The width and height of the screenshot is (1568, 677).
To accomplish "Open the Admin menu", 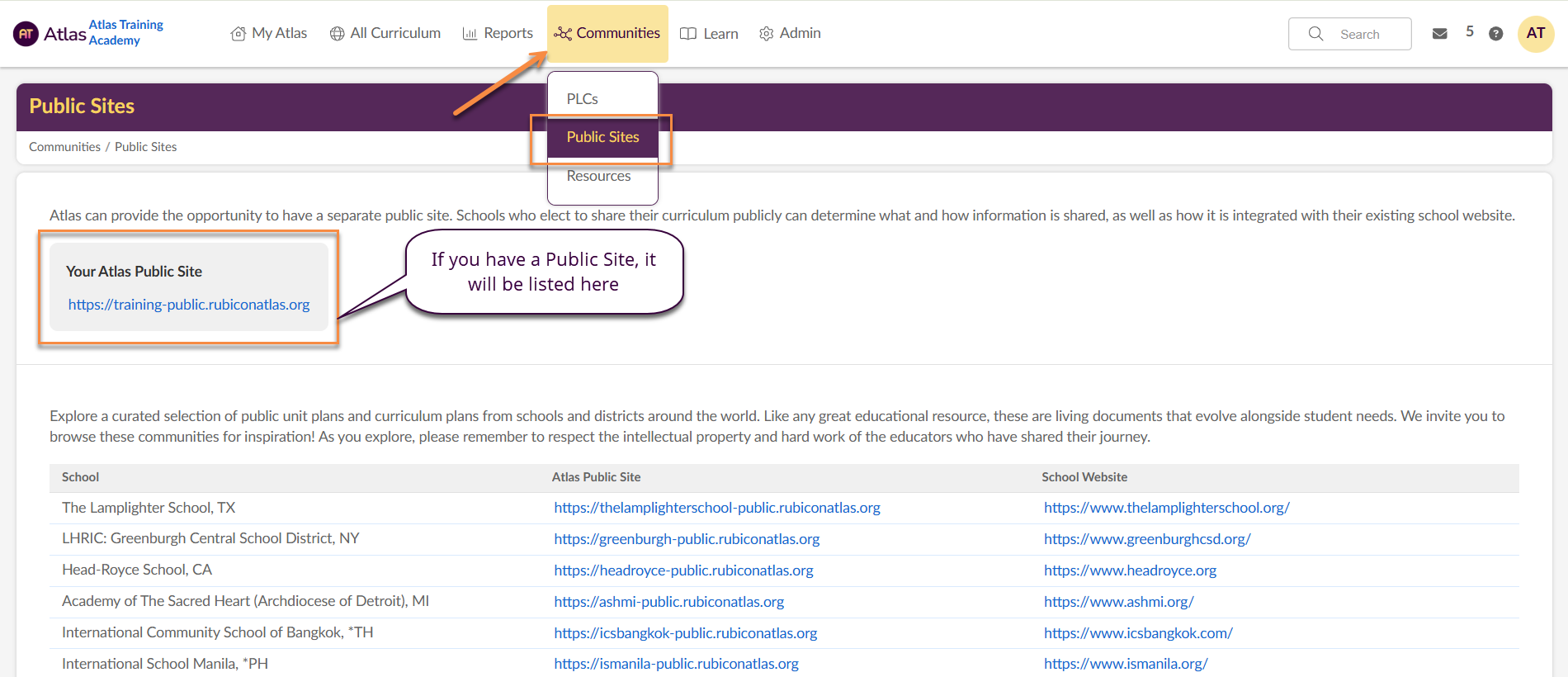I will click(790, 34).
